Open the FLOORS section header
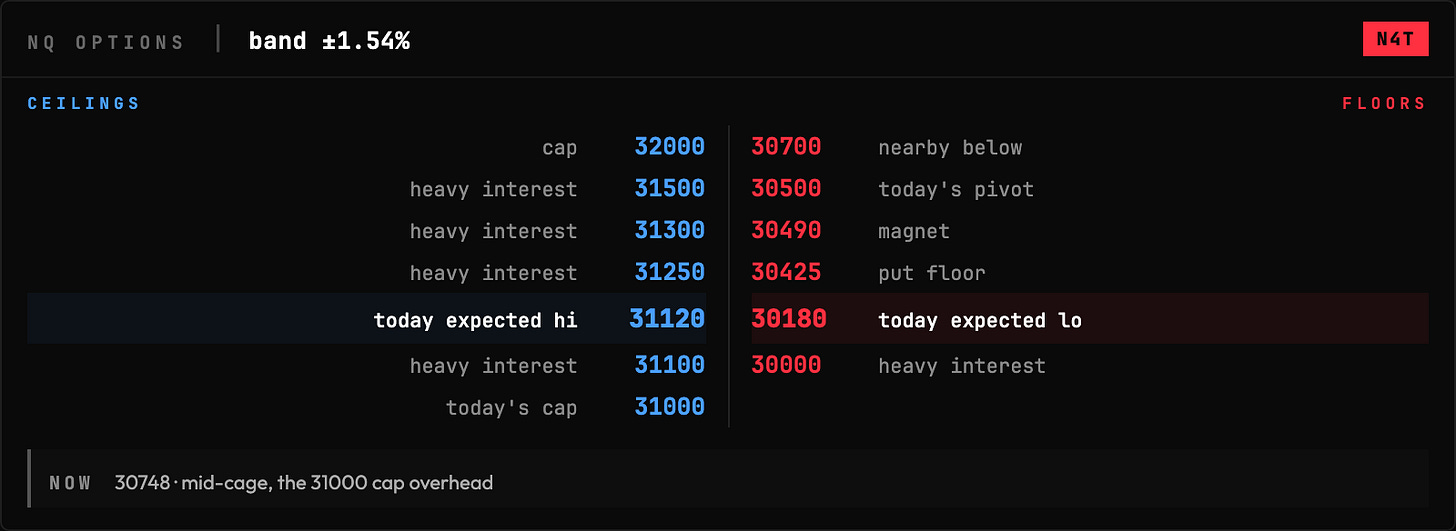The width and height of the screenshot is (1456, 531). [1384, 104]
